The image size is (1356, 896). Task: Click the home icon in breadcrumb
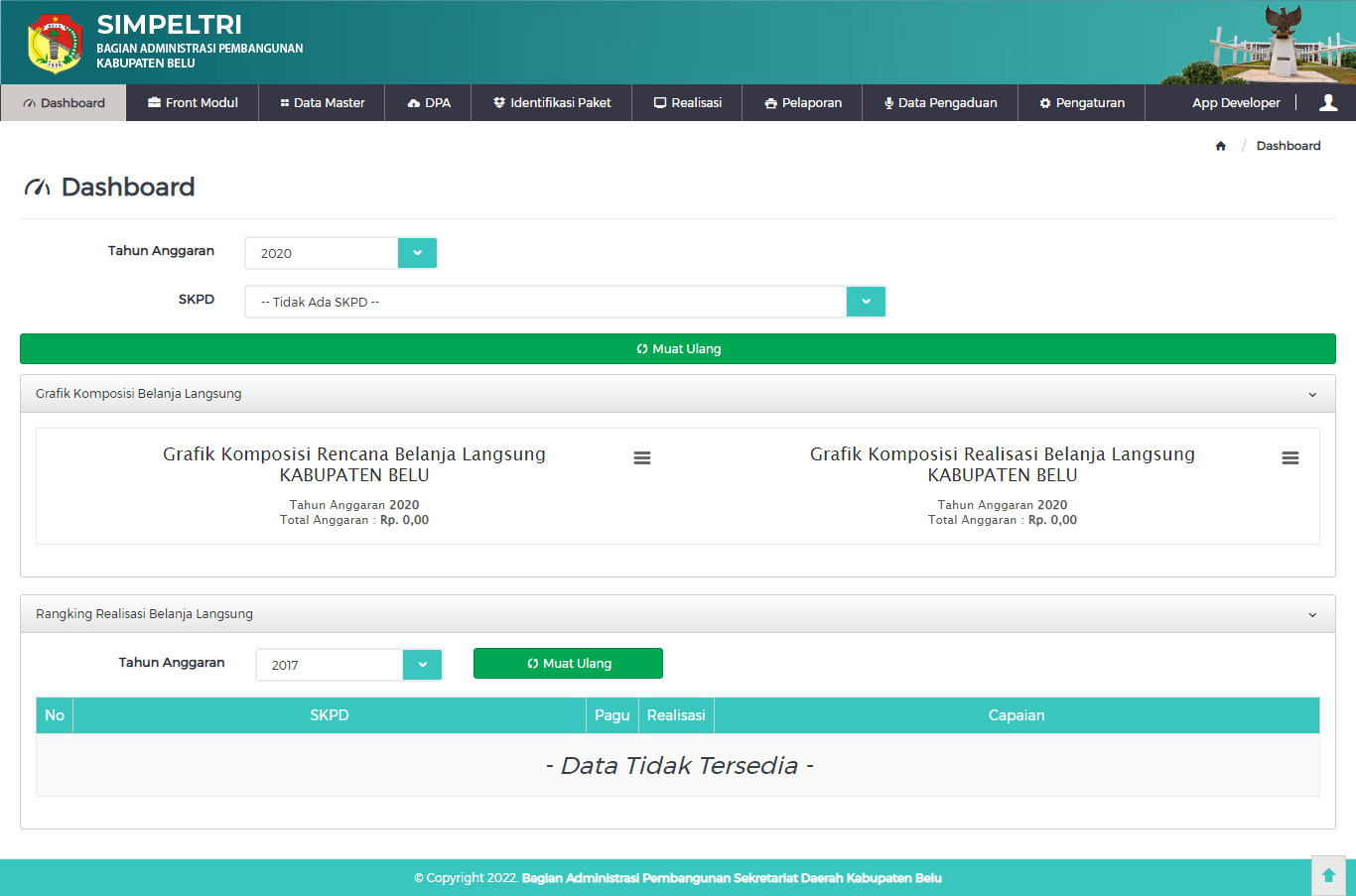click(1221, 146)
